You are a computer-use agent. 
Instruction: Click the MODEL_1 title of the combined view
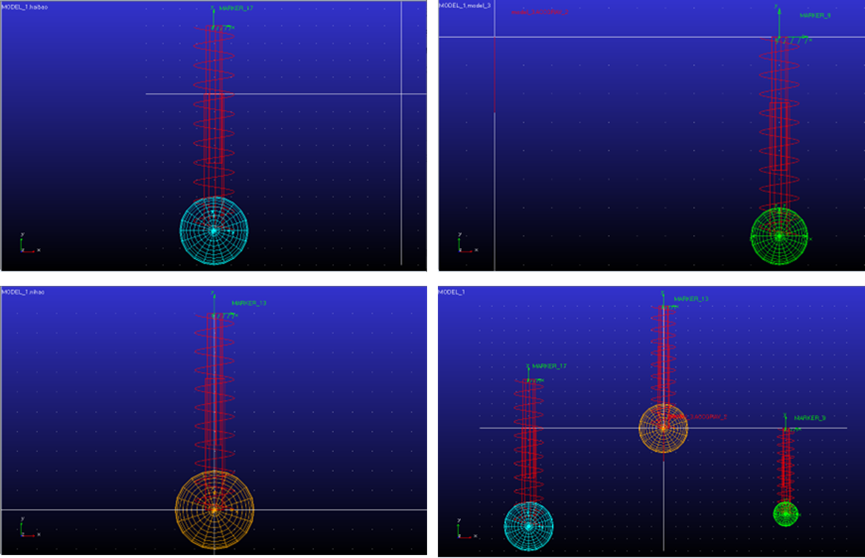tap(452, 292)
